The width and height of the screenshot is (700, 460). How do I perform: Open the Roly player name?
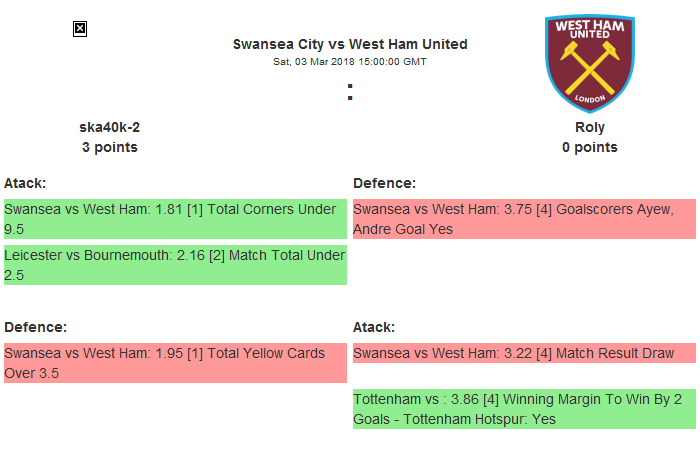(x=590, y=127)
